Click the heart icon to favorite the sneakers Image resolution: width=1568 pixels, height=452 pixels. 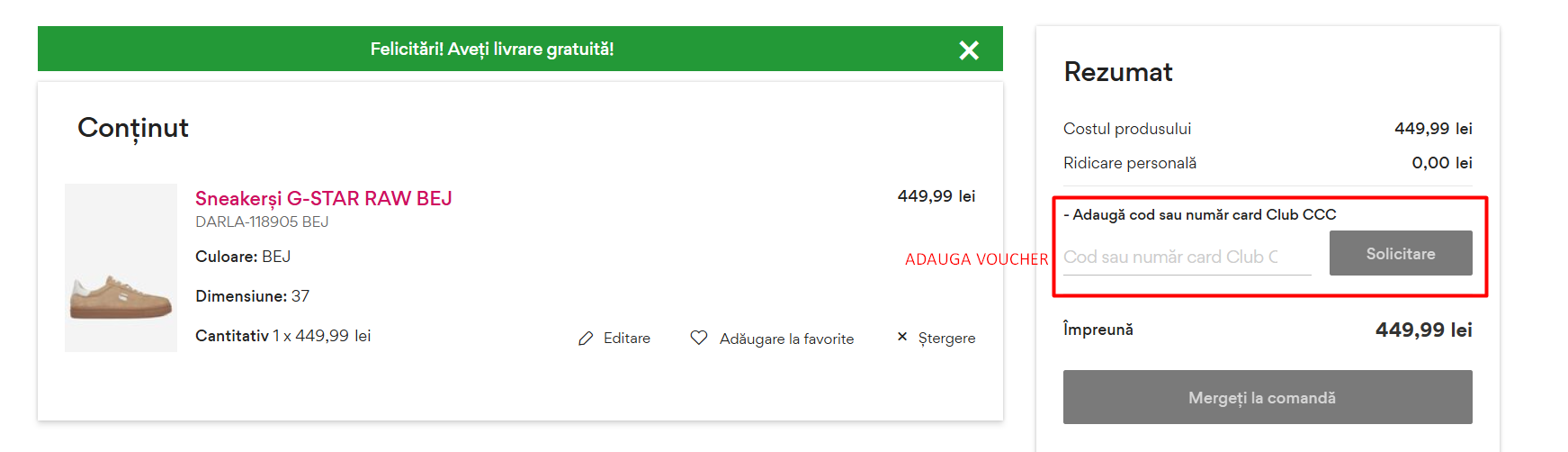698,338
